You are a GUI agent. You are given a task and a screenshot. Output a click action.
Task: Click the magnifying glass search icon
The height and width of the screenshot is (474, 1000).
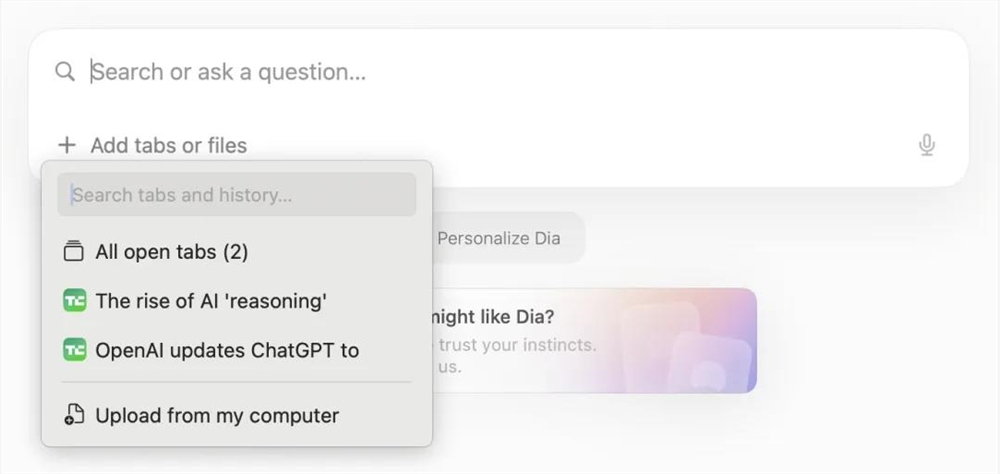(65, 72)
